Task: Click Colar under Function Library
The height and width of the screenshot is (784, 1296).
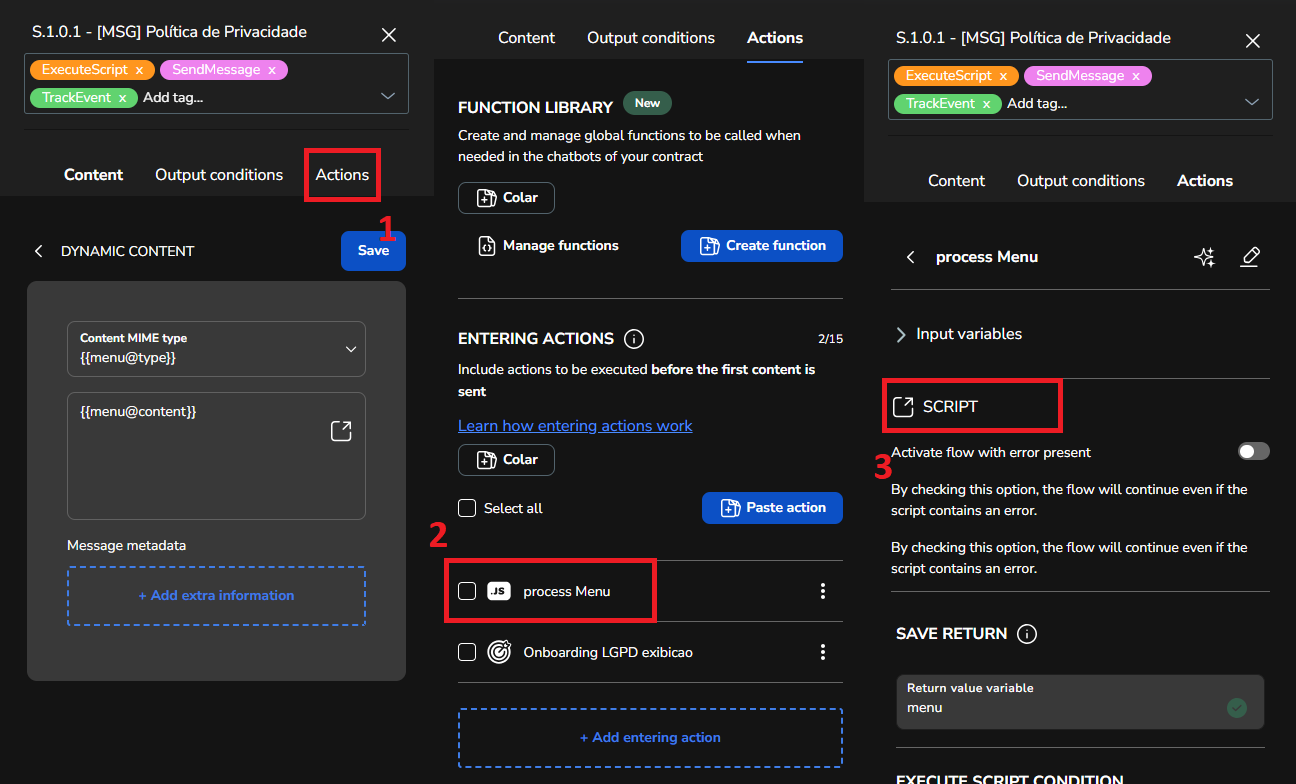Action: coord(506,198)
